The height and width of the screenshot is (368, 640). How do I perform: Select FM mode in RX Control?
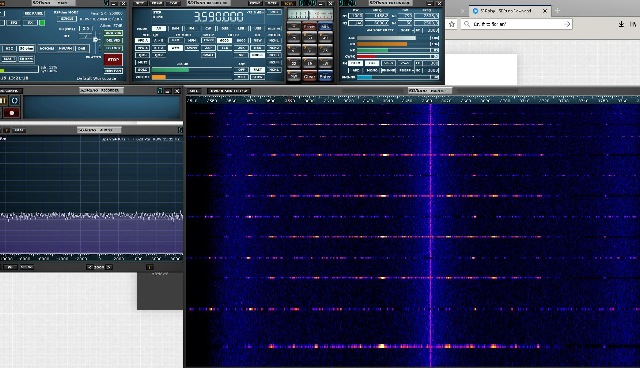tap(191, 29)
